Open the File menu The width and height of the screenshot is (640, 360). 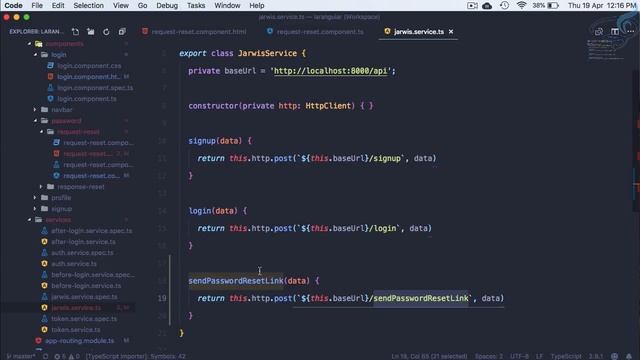37,5
